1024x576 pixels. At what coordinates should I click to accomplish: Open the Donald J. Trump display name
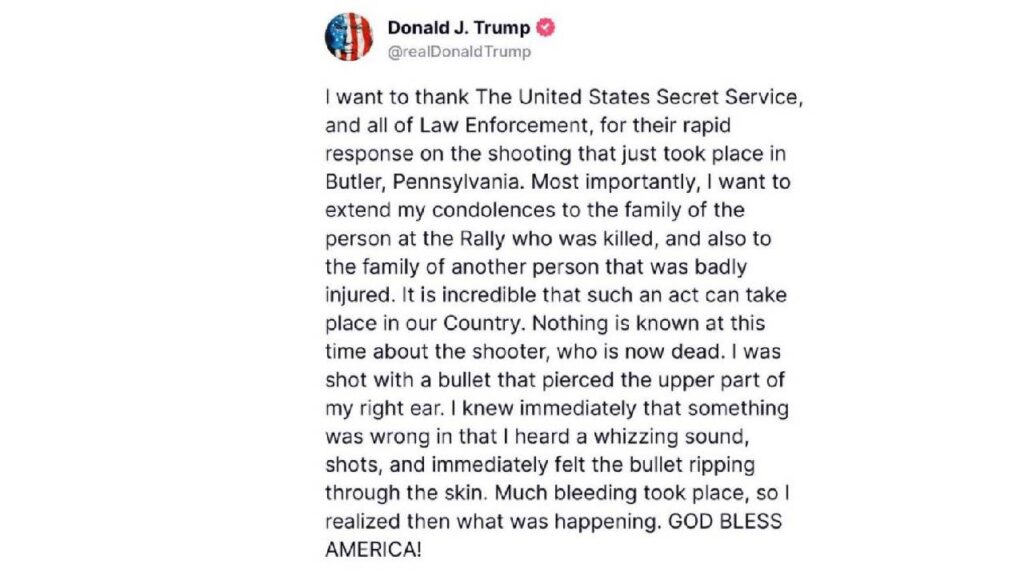(458, 27)
